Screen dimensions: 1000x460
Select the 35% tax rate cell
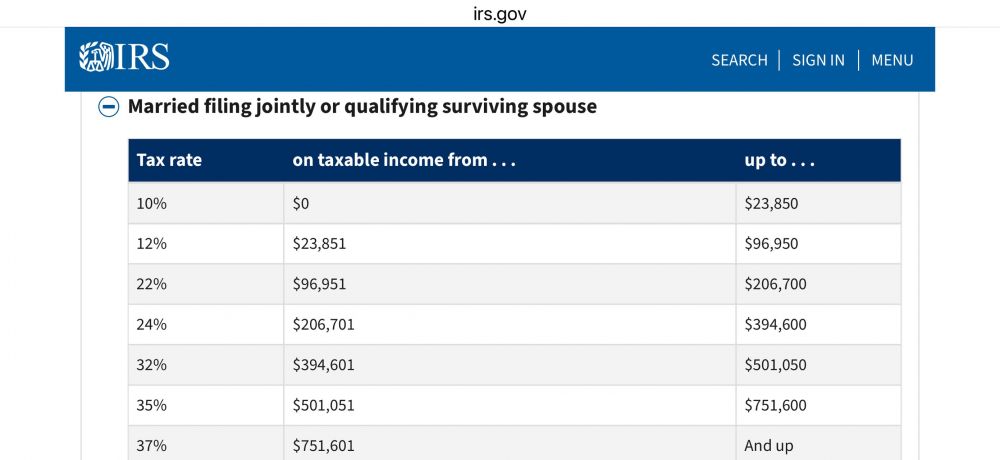[x=152, y=406]
